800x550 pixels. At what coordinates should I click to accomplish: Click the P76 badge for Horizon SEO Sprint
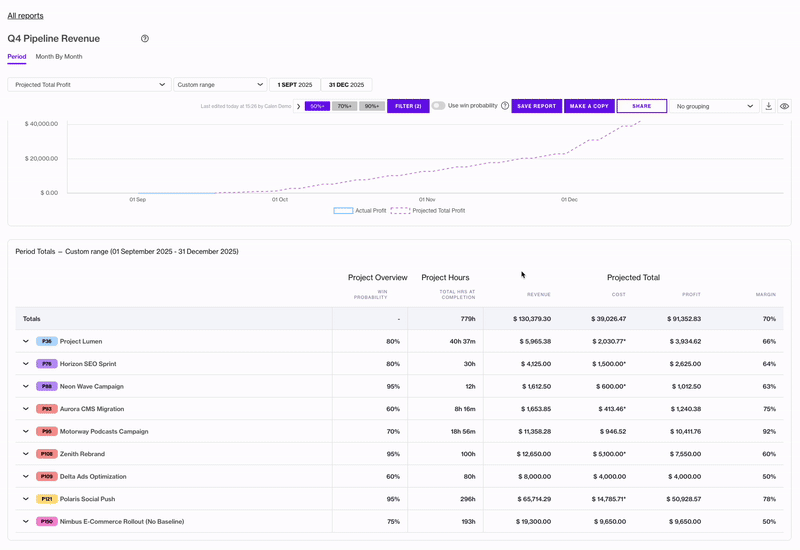pyautogui.click(x=46, y=364)
